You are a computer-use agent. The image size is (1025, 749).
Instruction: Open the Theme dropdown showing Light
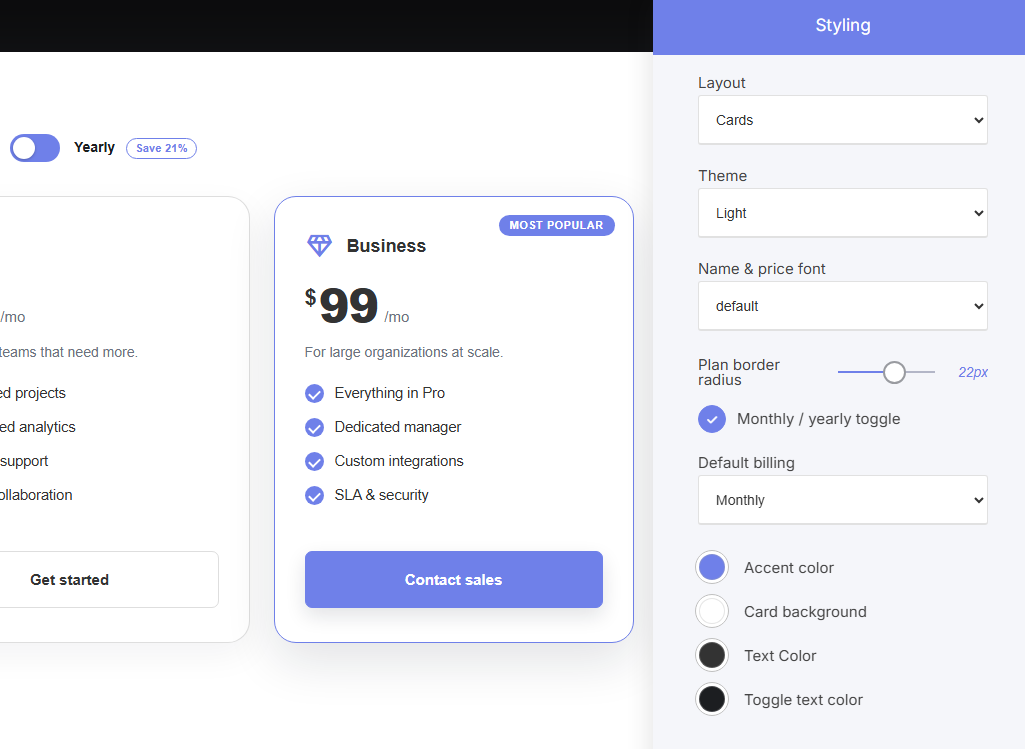(x=843, y=213)
